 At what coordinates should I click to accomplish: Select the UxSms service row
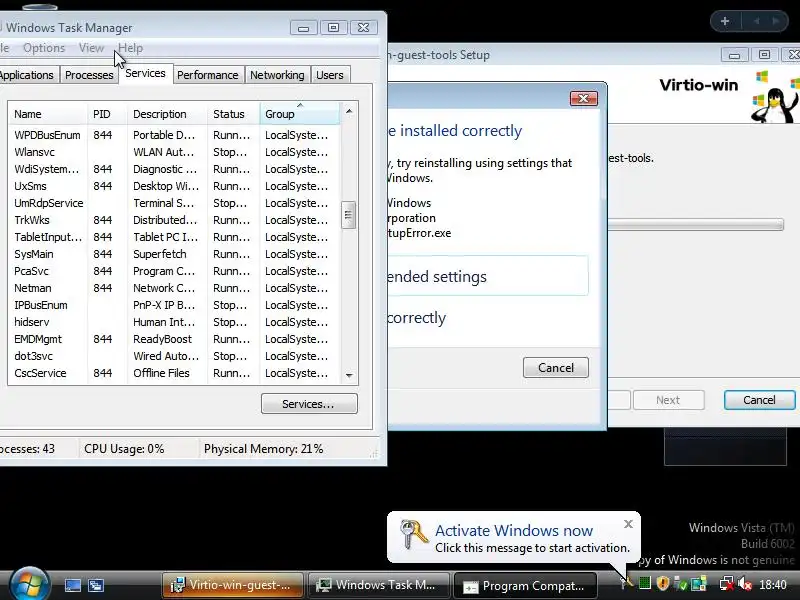(173, 186)
